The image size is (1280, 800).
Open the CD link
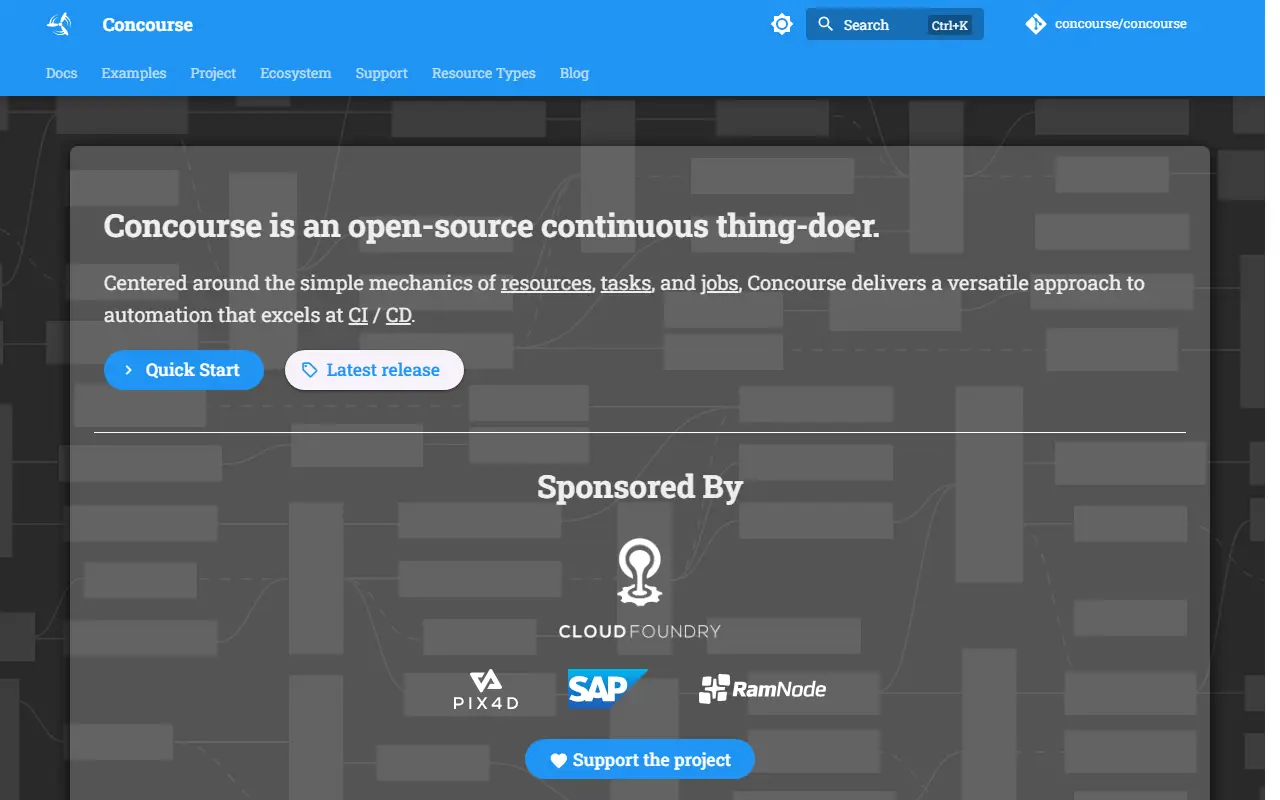click(399, 315)
